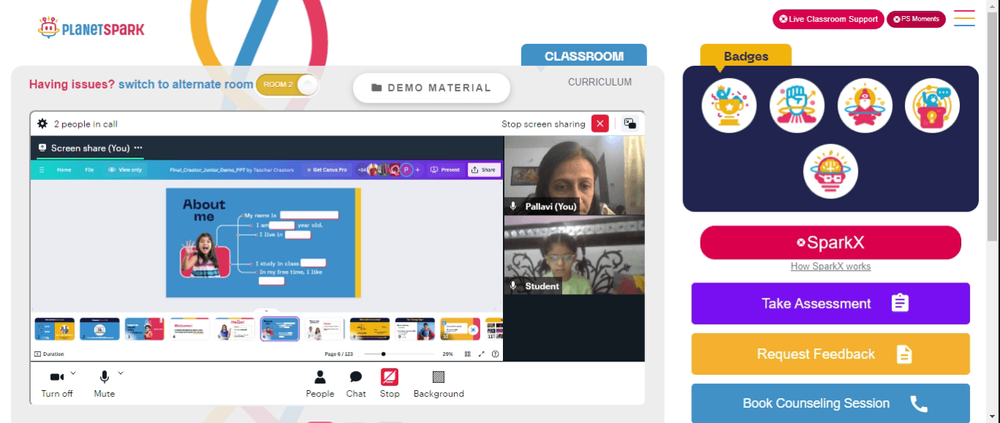Select slide thumbnail 9
This screenshot has width=1000, height=423.
(x=415, y=329)
